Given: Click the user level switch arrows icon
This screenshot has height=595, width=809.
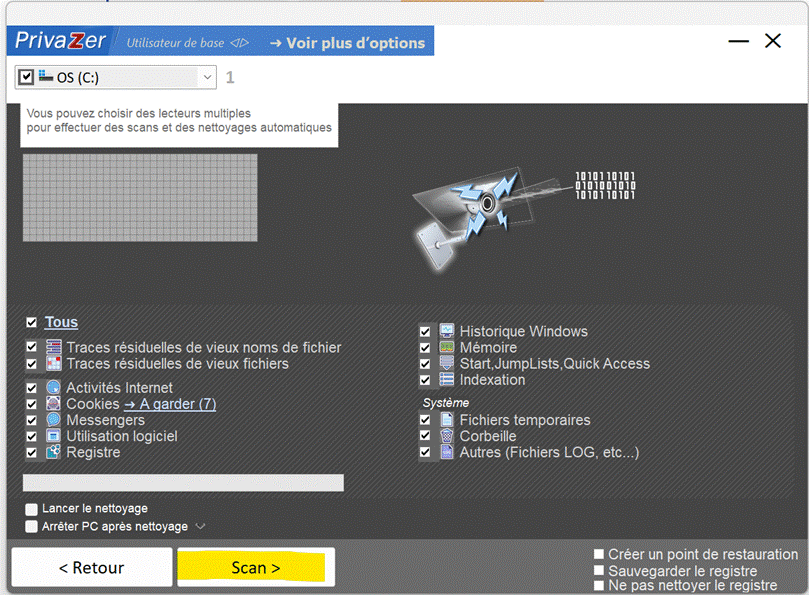Looking at the screenshot, I should click(240, 43).
